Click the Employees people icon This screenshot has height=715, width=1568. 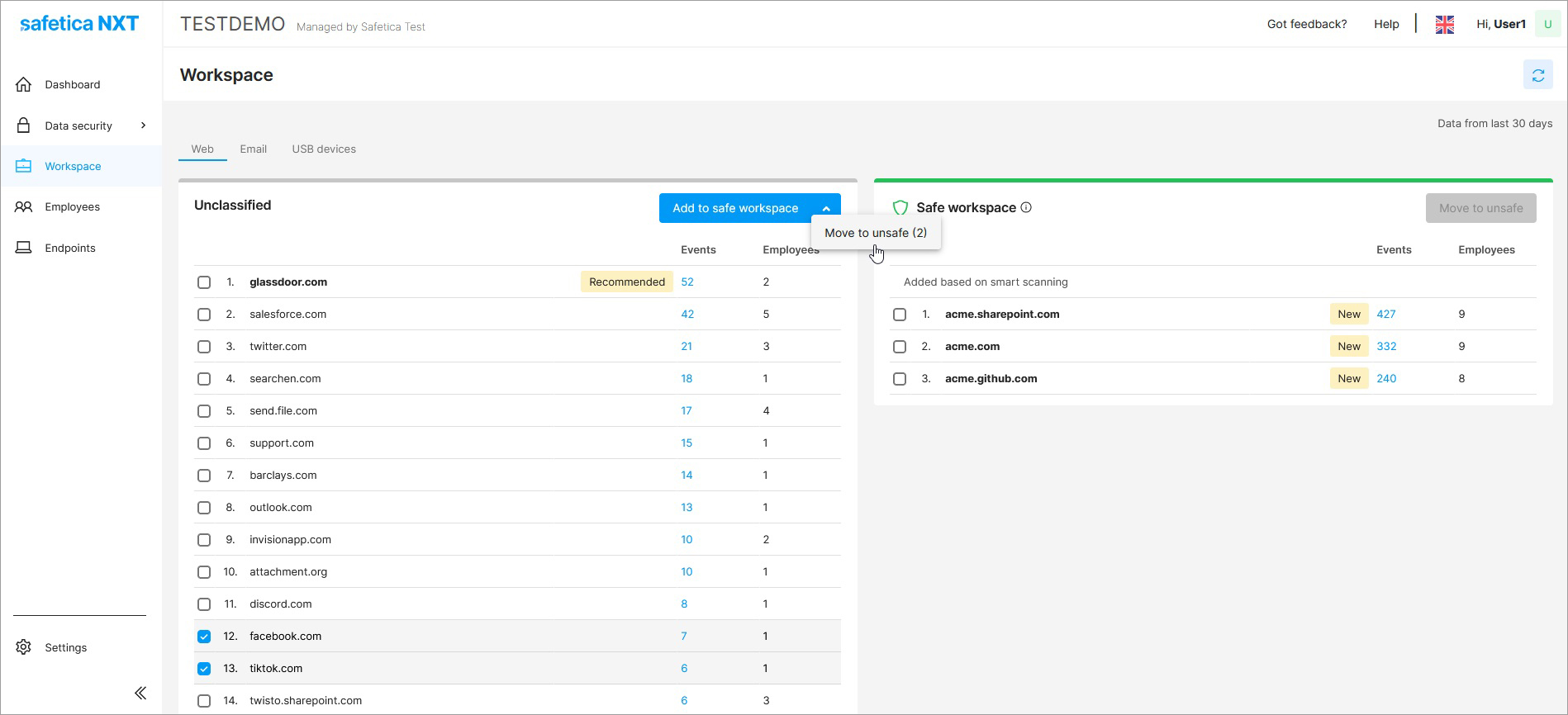click(x=23, y=206)
